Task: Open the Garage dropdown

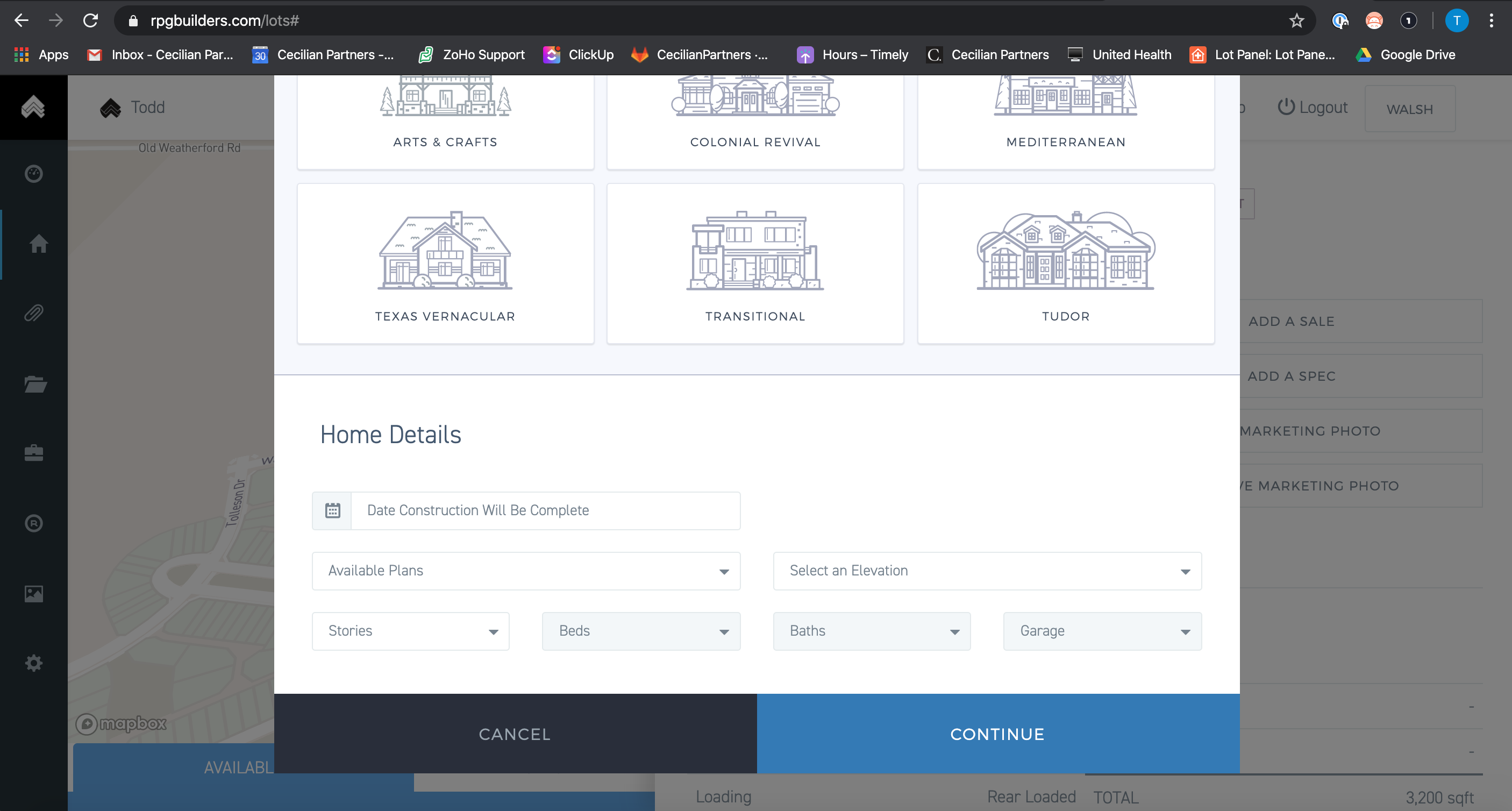Action: tap(1102, 631)
